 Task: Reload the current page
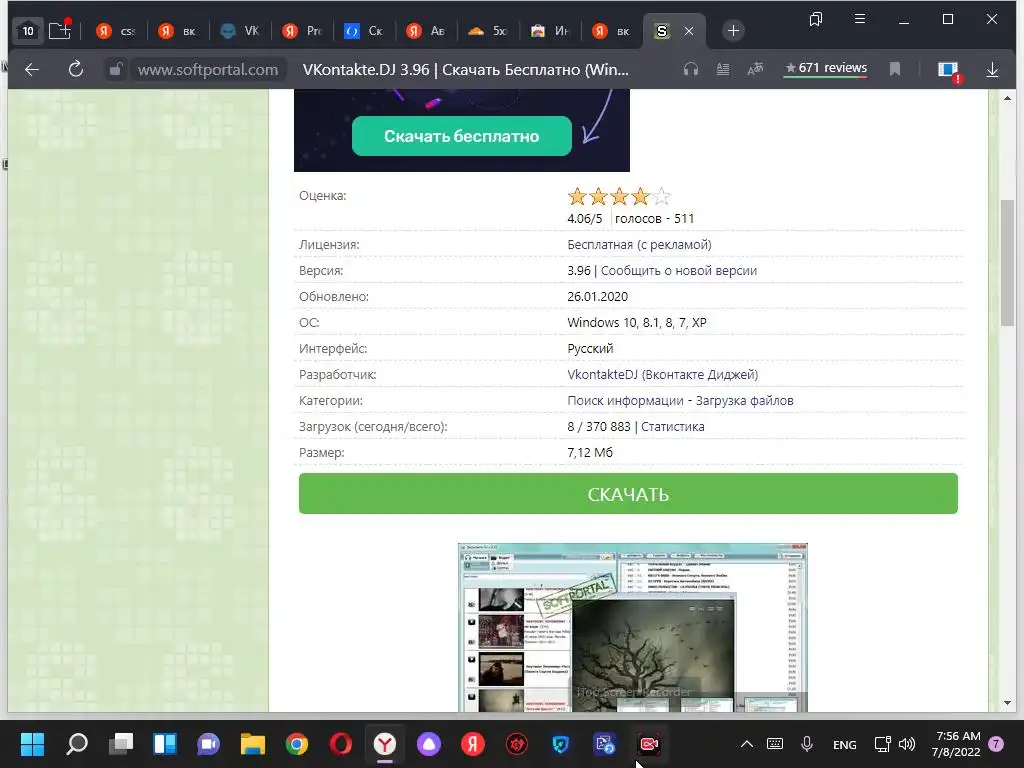click(76, 69)
